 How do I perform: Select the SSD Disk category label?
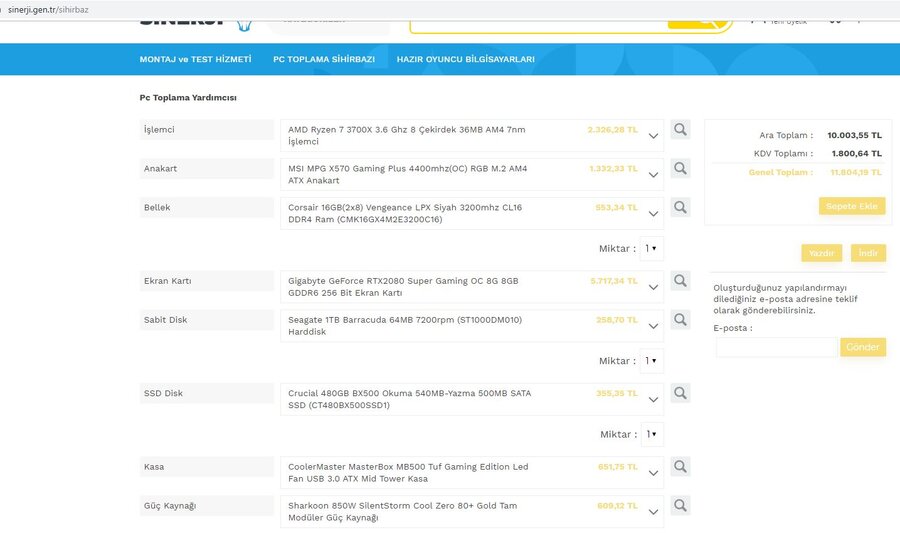point(207,394)
